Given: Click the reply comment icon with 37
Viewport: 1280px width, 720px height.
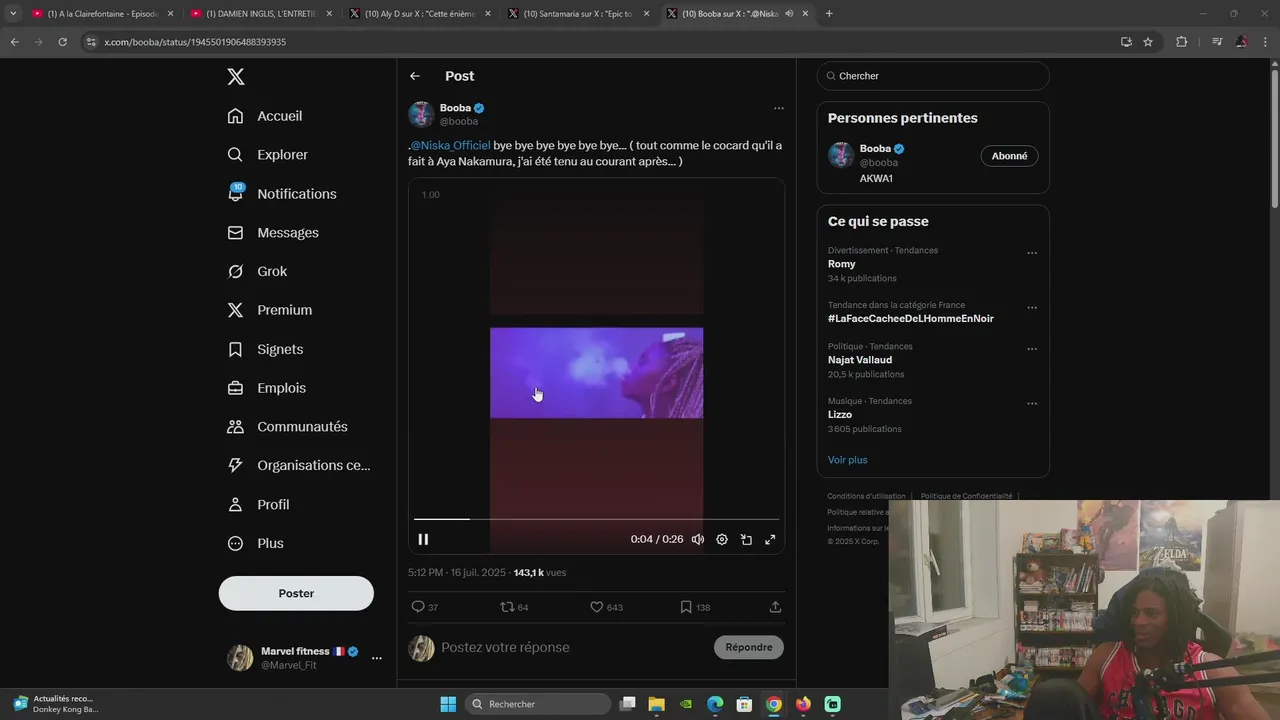Looking at the screenshot, I should 424,607.
